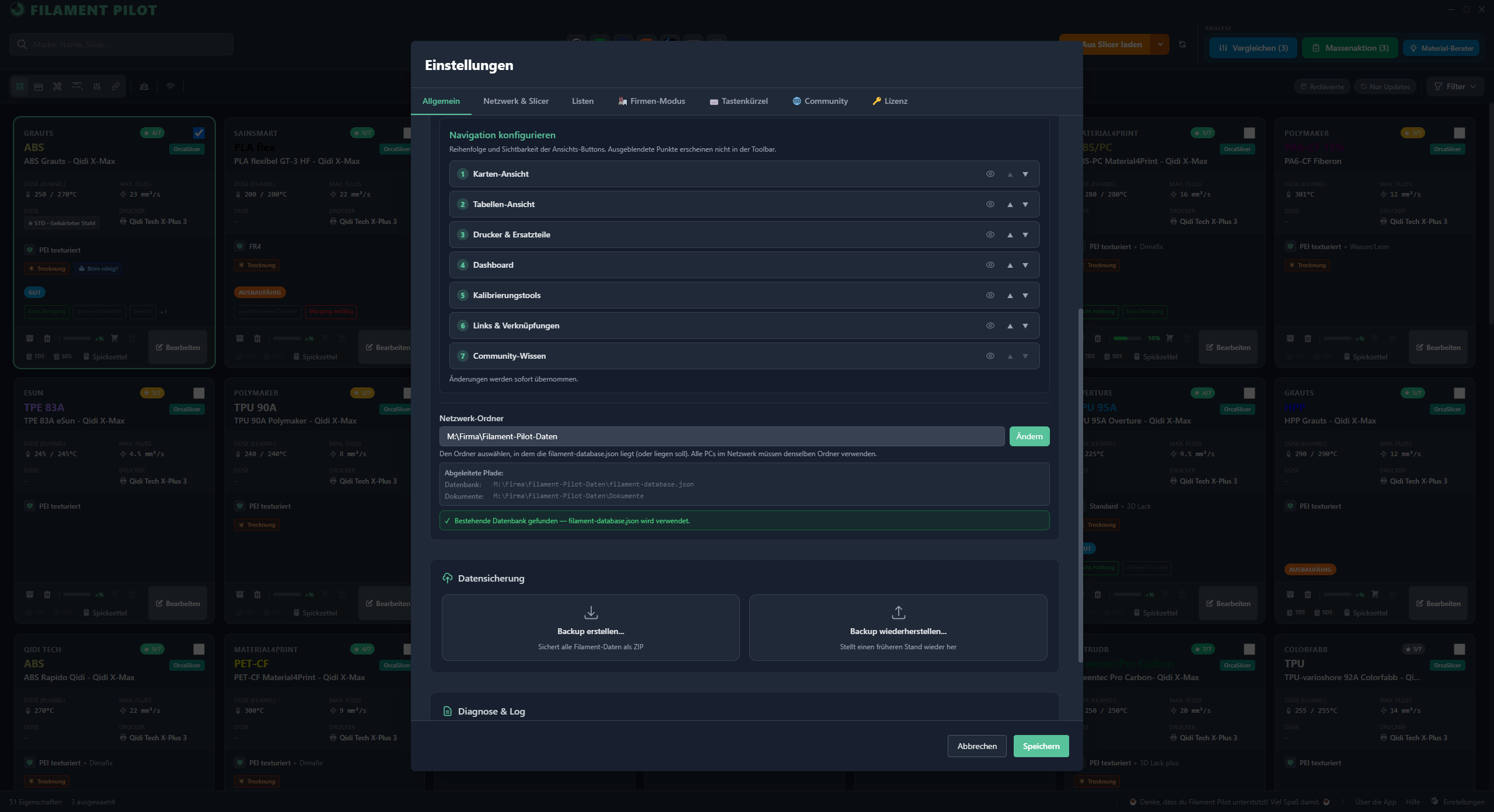Click the refresh icon next to Aus Slicer laden
Viewport: 1494px width, 812px height.
(1182, 44)
